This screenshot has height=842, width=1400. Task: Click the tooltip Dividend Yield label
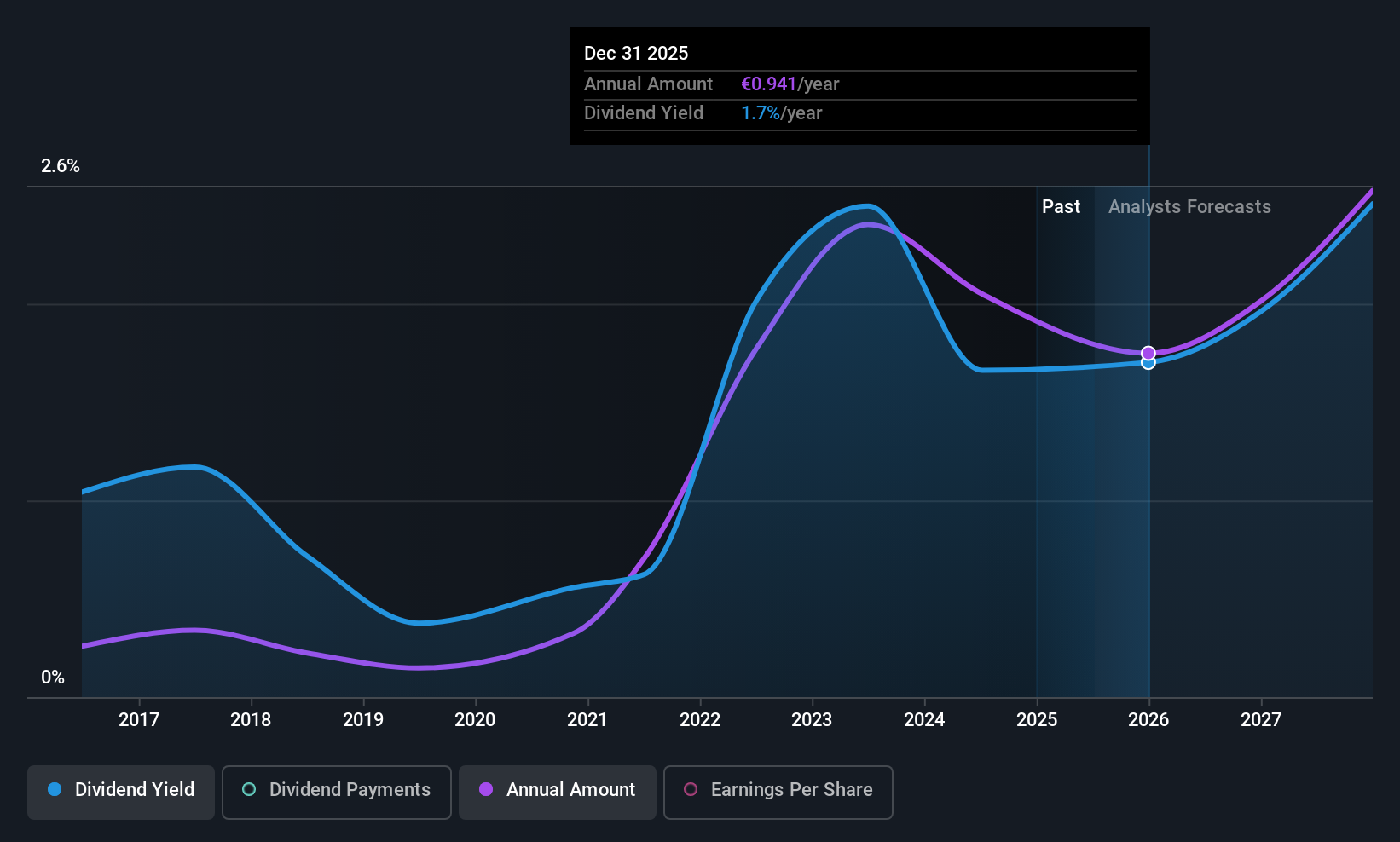(x=644, y=113)
